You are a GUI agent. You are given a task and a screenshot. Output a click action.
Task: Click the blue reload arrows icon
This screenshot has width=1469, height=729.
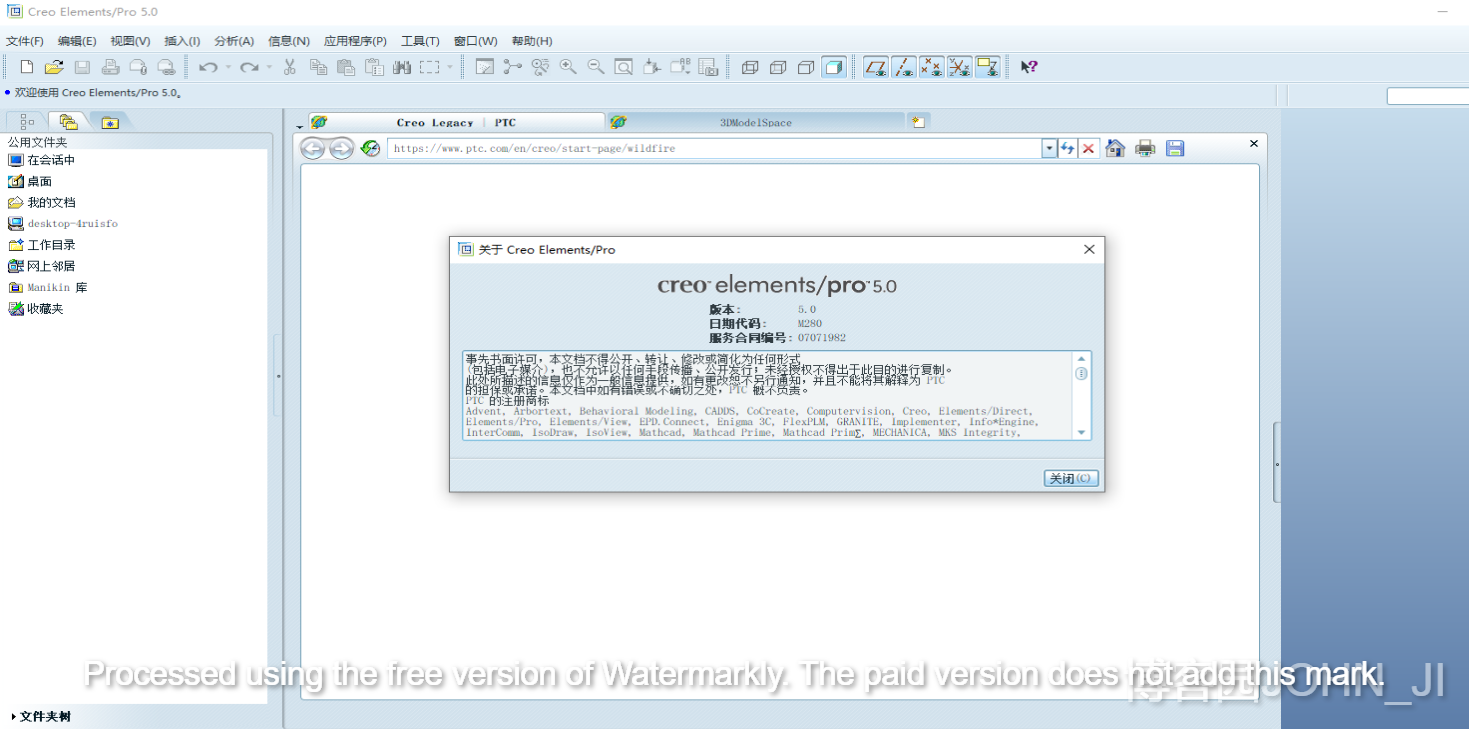coord(1068,148)
